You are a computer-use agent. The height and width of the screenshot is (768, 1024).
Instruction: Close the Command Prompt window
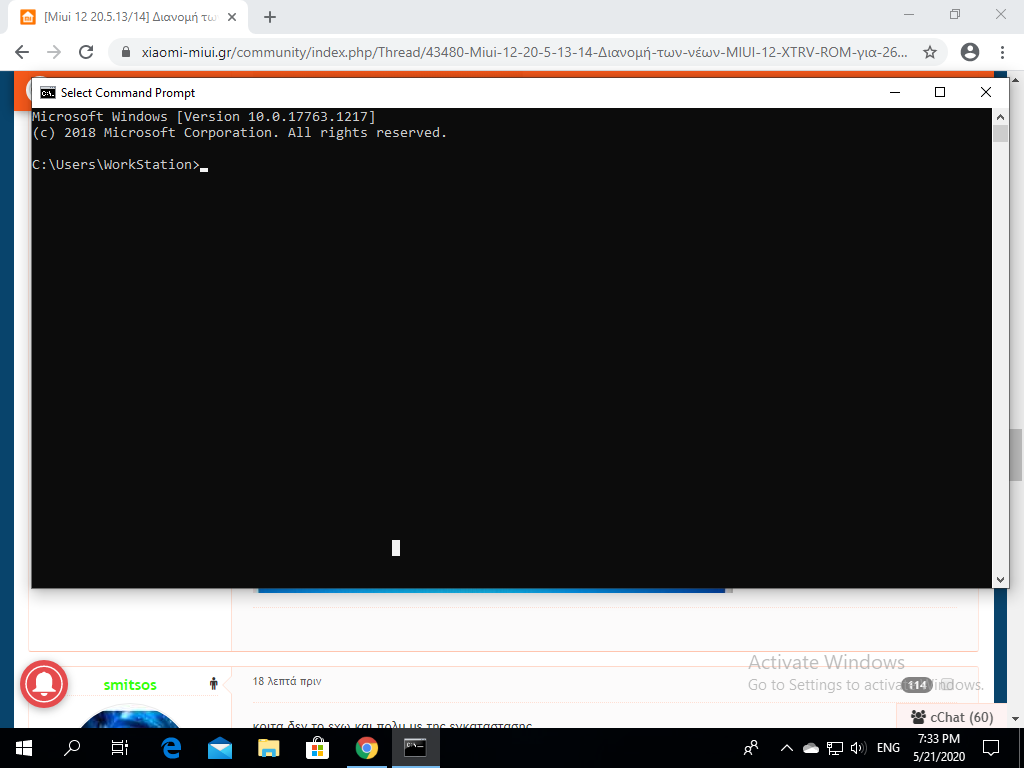pos(986,93)
